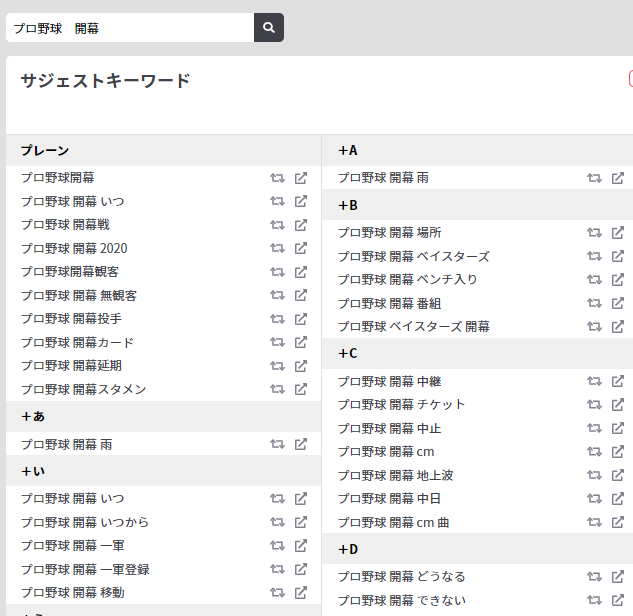Click re-search icon for プロ野球 開幕 中日

click(x=594, y=499)
